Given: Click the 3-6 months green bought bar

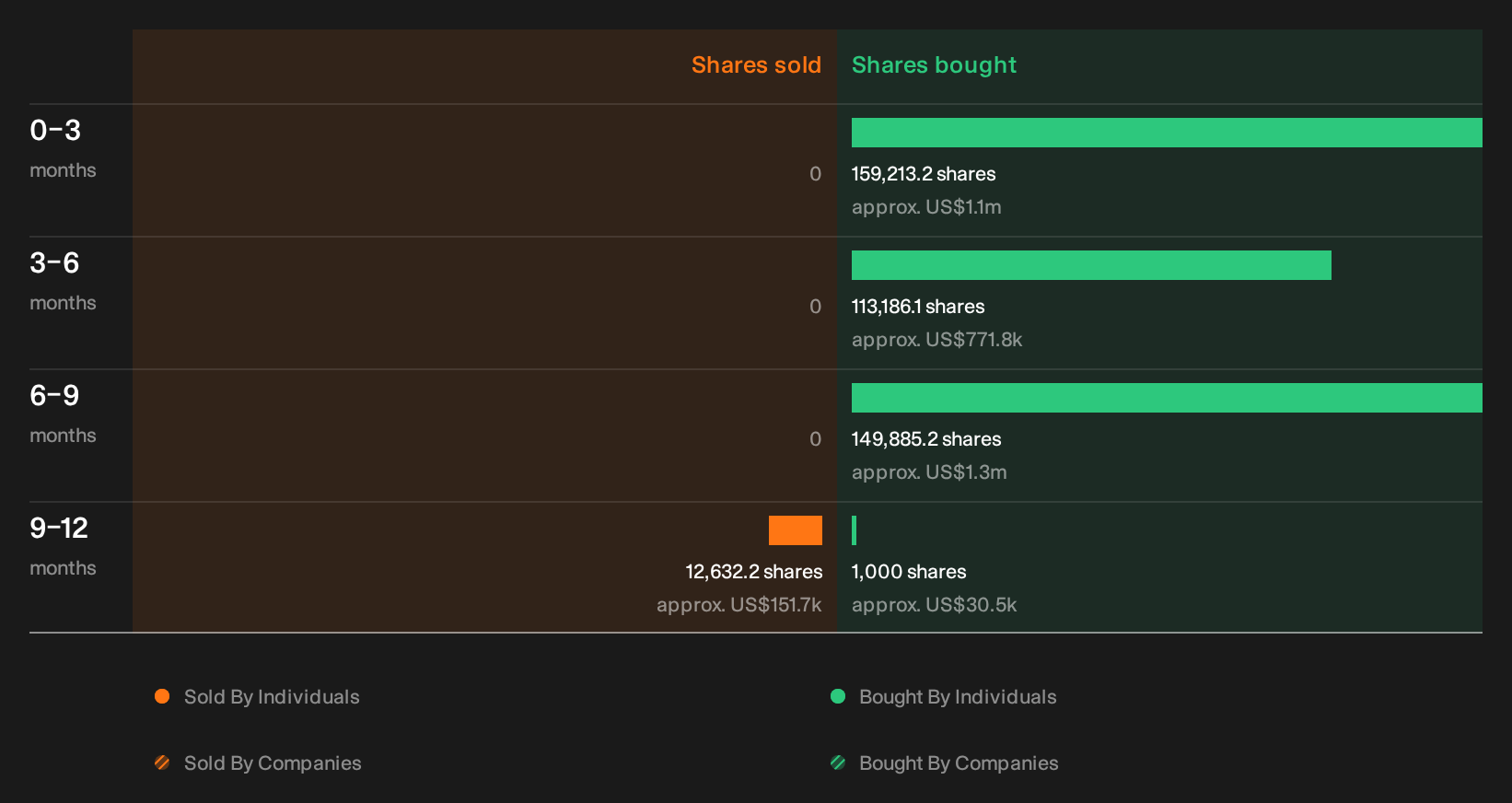Looking at the screenshot, I should click(1091, 265).
